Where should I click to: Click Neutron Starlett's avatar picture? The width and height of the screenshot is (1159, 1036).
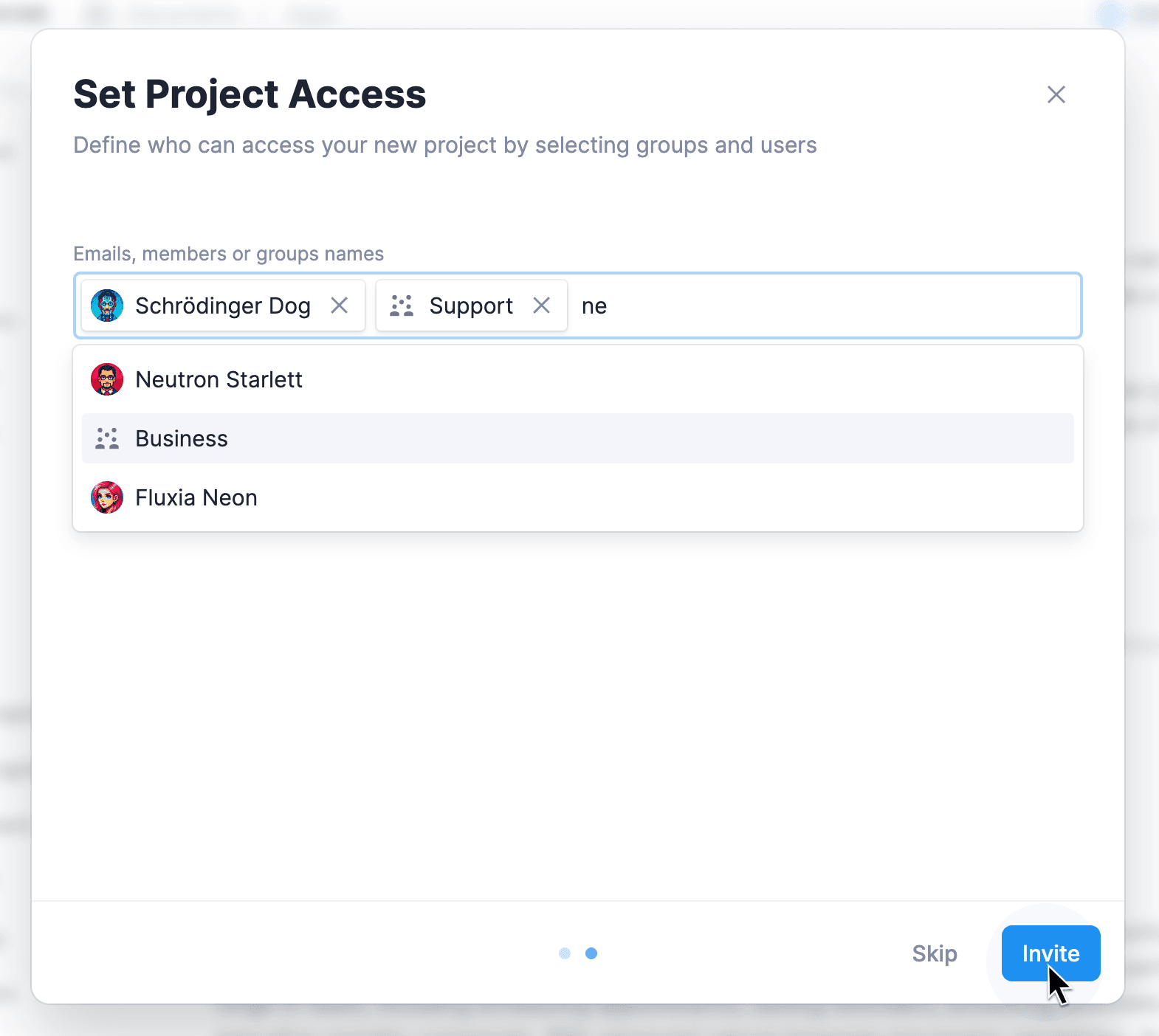[x=107, y=379]
